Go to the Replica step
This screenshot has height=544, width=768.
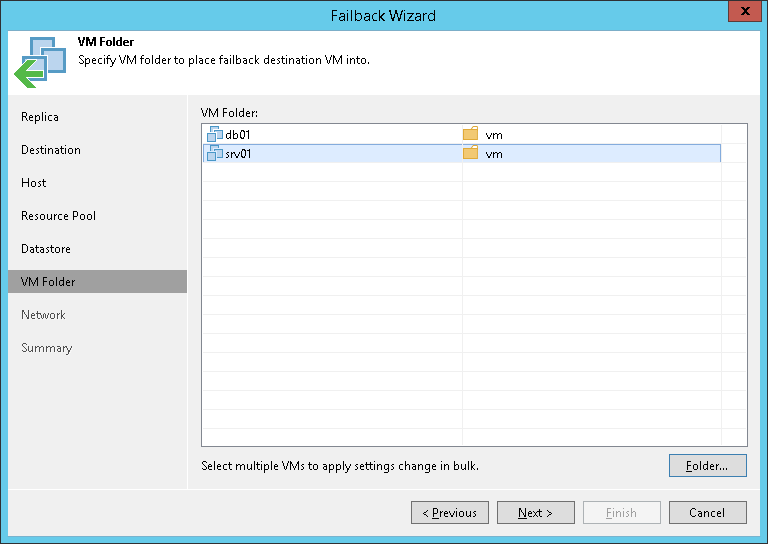pos(40,117)
